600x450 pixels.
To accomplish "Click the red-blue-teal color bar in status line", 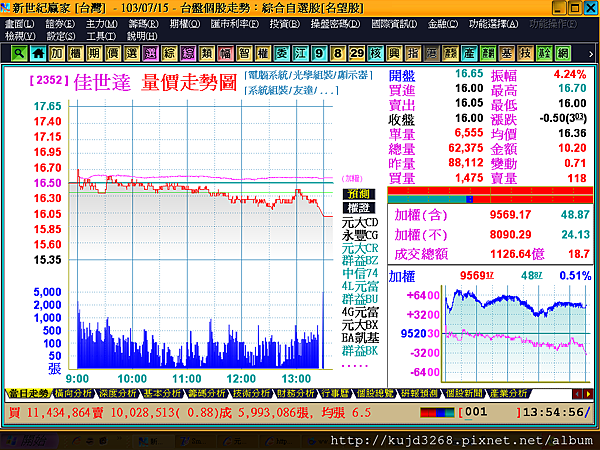I will 437,412.
